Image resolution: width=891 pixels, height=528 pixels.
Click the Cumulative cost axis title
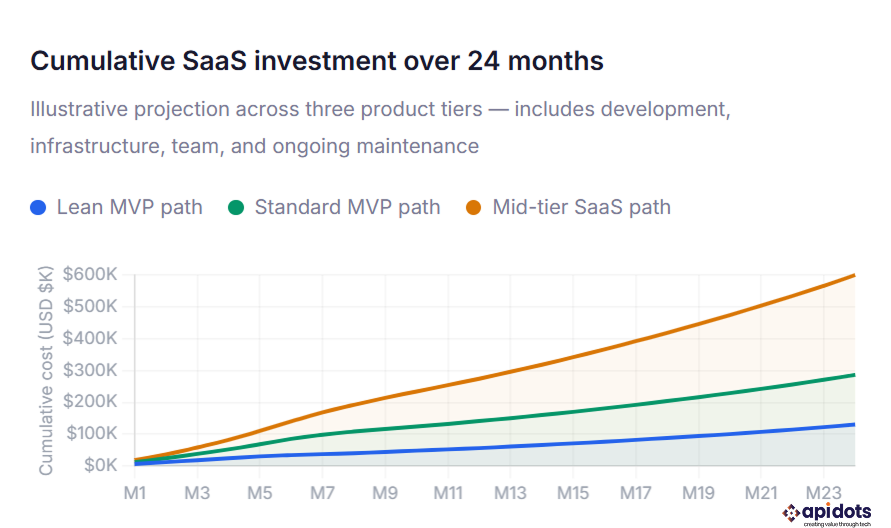click(46, 369)
